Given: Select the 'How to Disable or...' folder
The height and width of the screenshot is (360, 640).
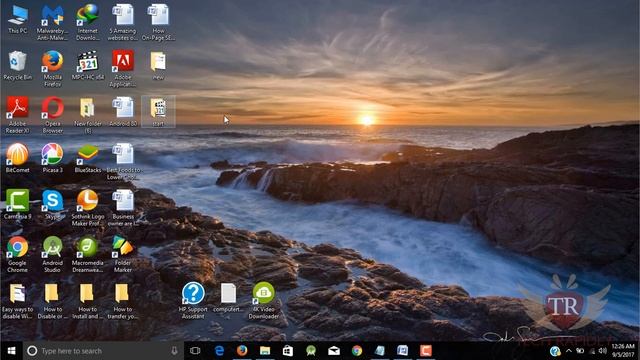Looking at the screenshot, I should pos(53,302).
